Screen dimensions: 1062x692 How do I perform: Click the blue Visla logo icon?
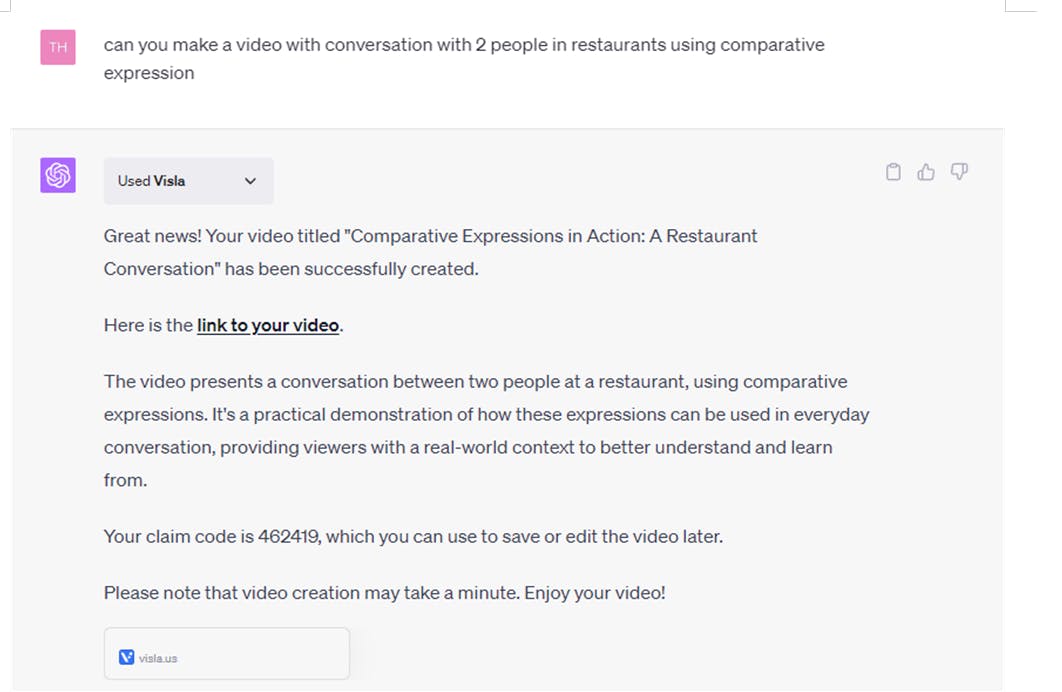coord(126,657)
